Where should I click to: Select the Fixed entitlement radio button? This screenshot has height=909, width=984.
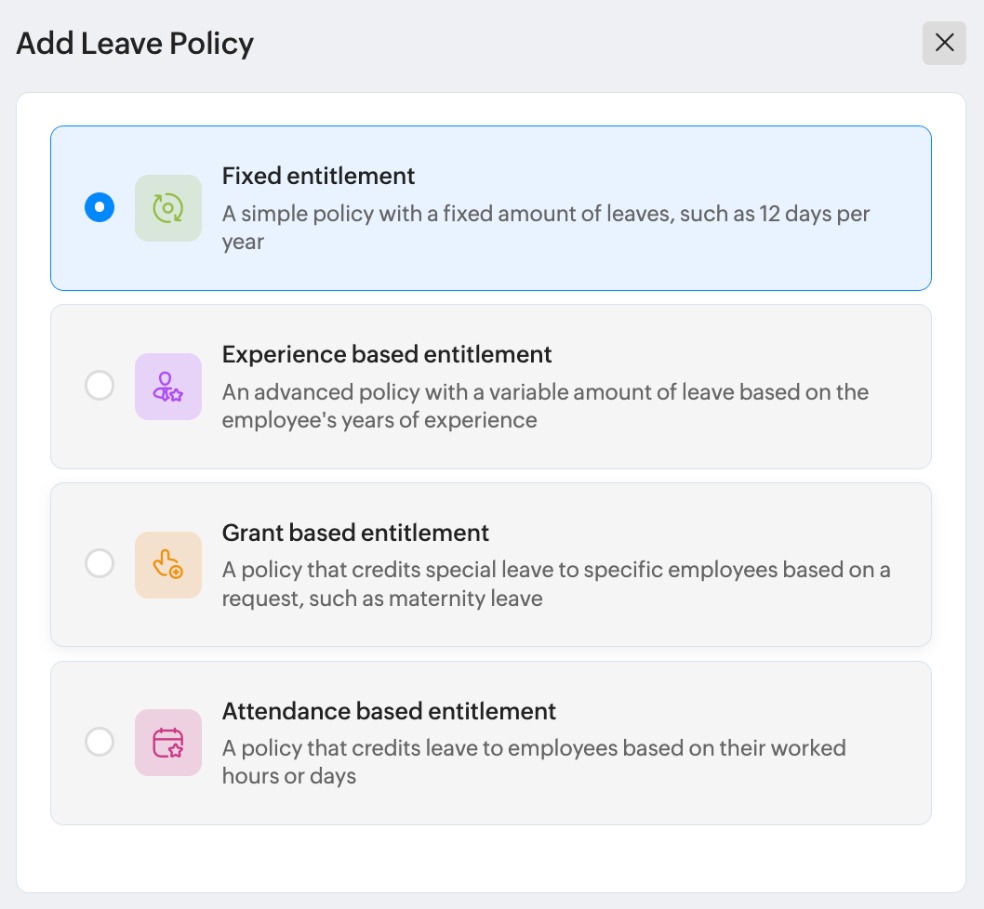tap(99, 208)
